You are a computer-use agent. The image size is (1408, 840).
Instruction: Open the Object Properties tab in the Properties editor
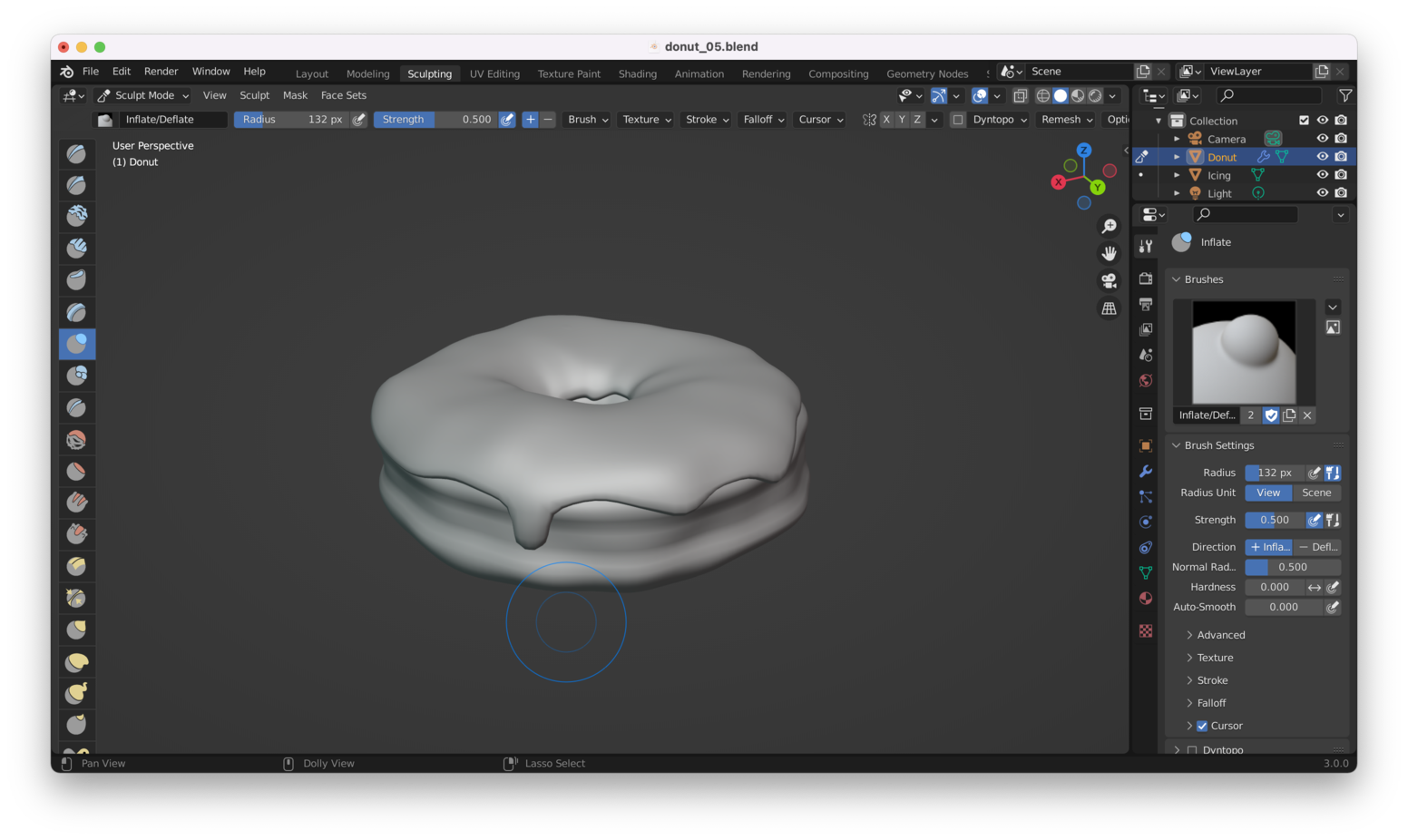[1146, 446]
